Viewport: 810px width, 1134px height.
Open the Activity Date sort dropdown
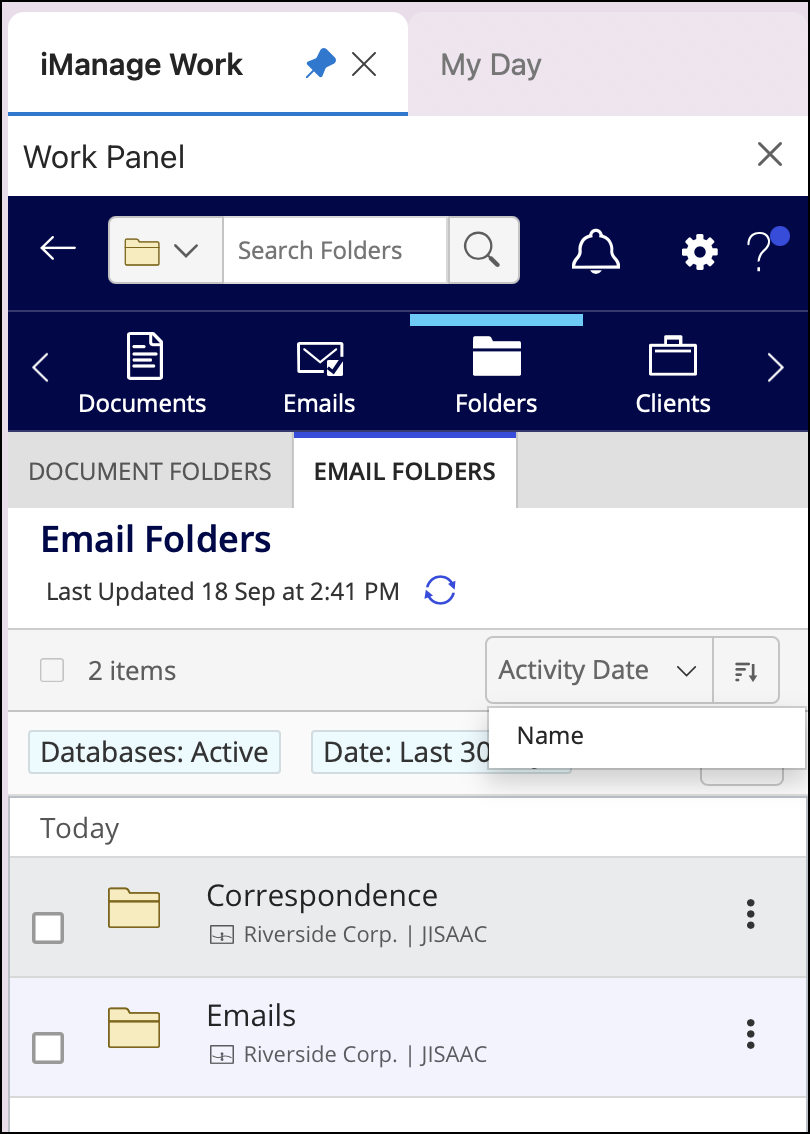point(598,670)
